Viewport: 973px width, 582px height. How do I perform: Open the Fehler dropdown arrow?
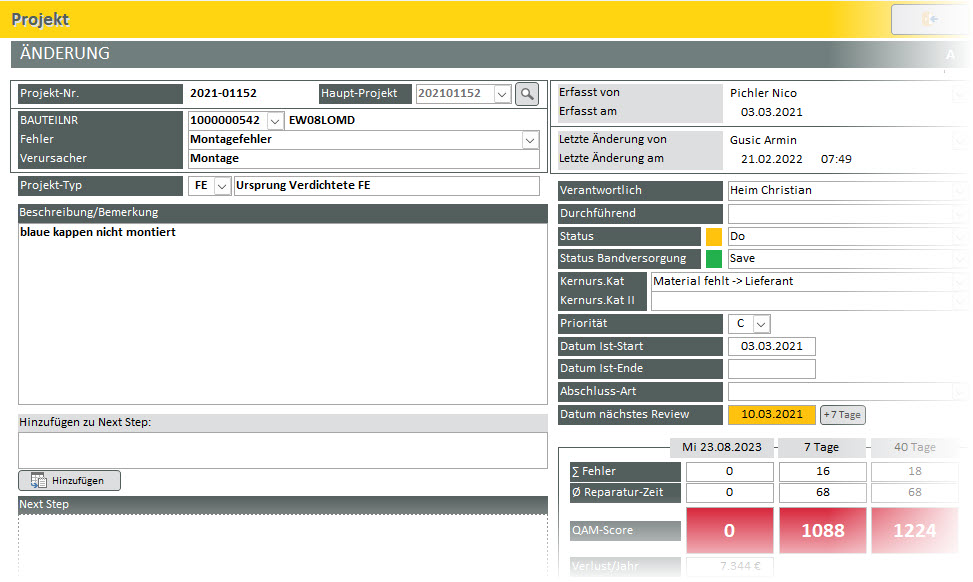click(529, 140)
